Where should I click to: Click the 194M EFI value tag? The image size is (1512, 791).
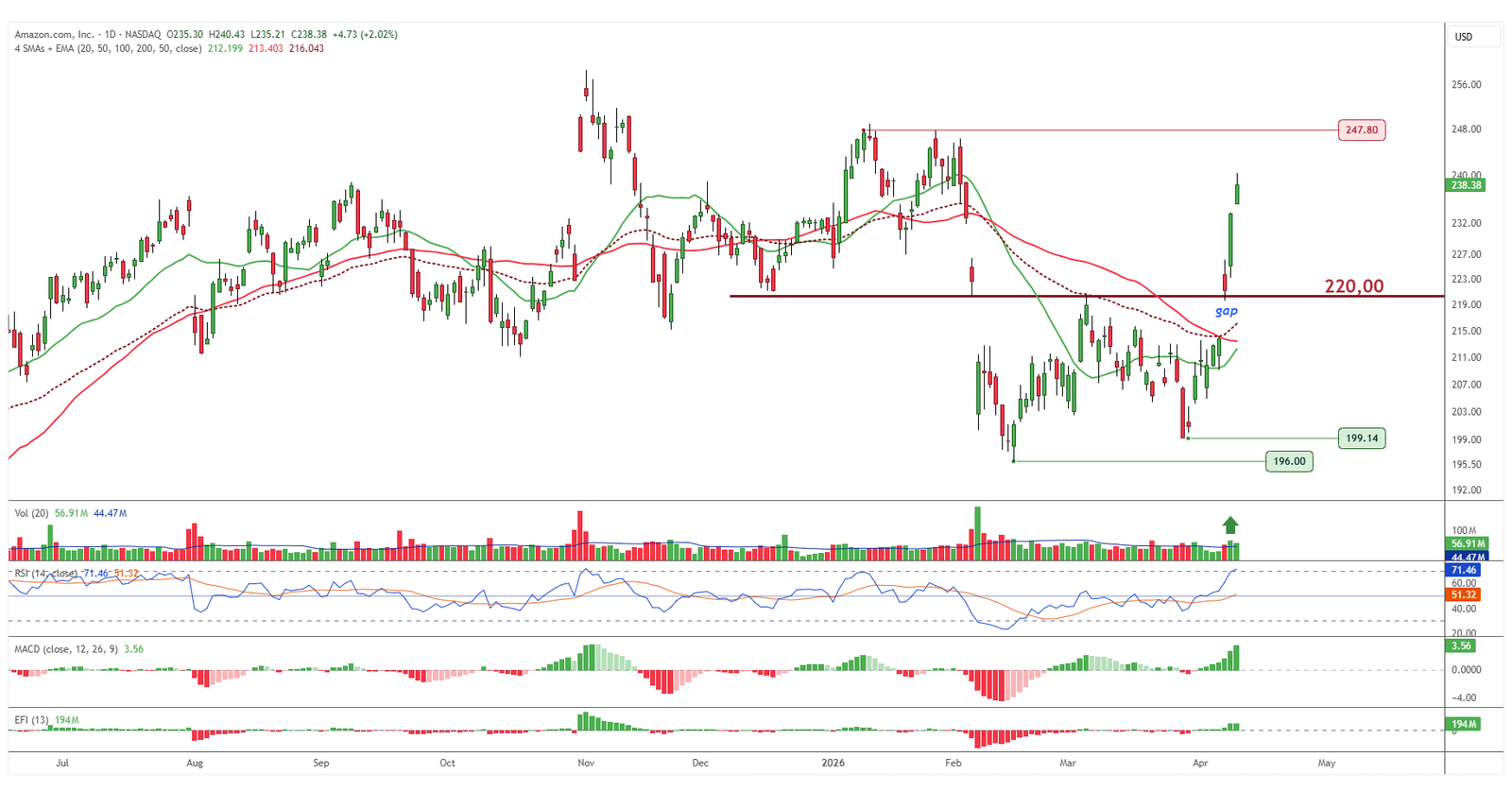coord(1464,724)
